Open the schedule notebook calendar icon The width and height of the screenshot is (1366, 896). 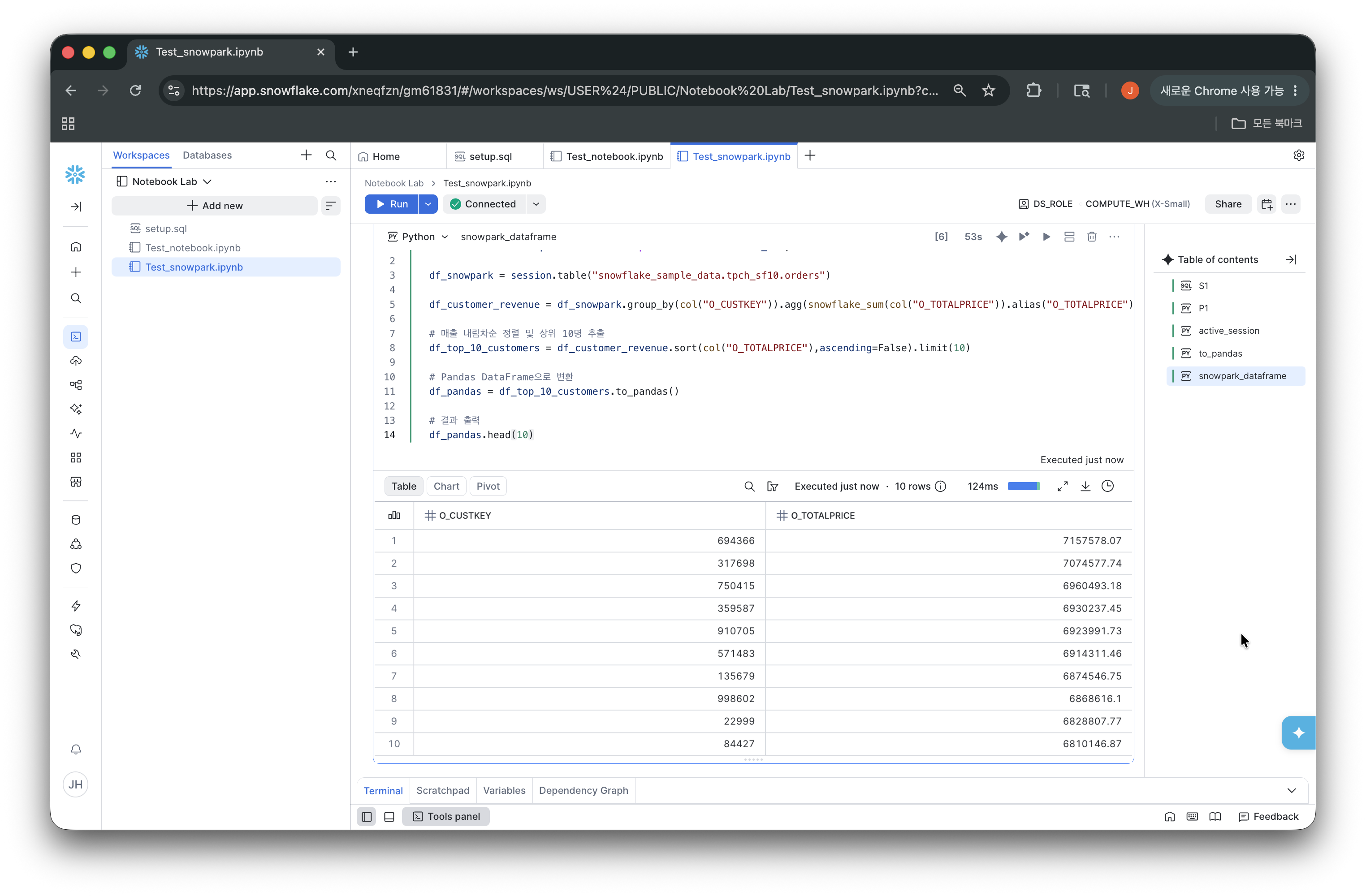1267,204
